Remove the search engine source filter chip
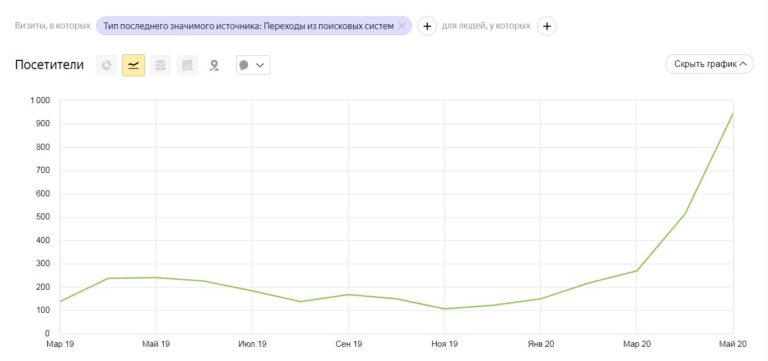The image size is (768, 361). (x=402, y=26)
